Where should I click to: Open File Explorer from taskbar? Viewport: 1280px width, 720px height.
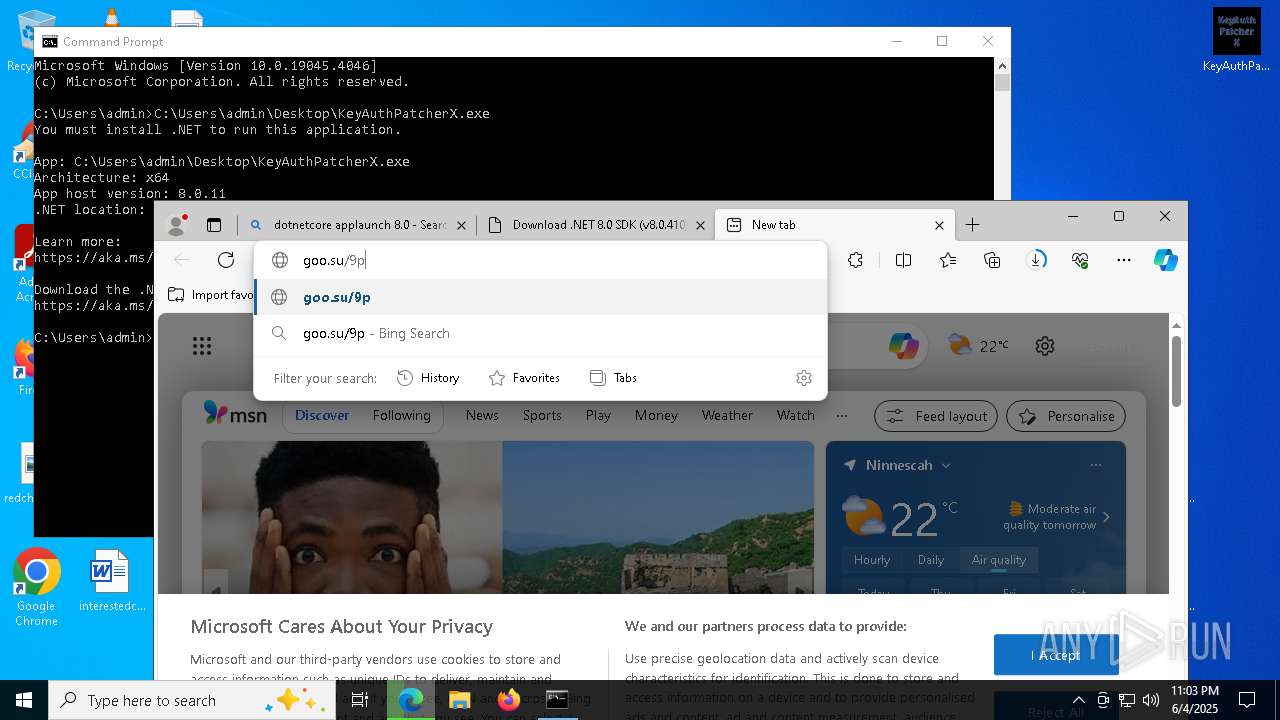pos(459,700)
